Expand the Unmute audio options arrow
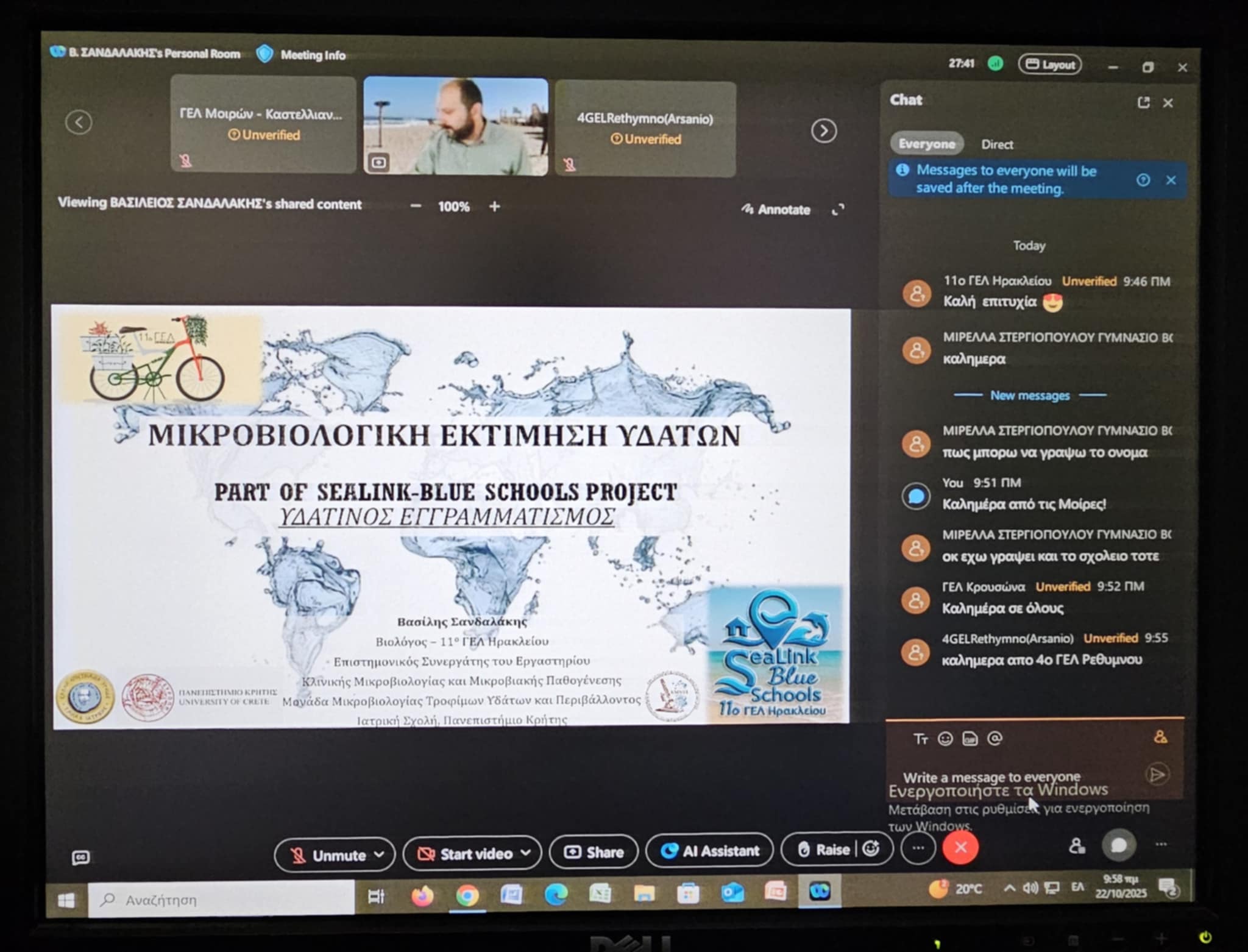 [x=379, y=854]
